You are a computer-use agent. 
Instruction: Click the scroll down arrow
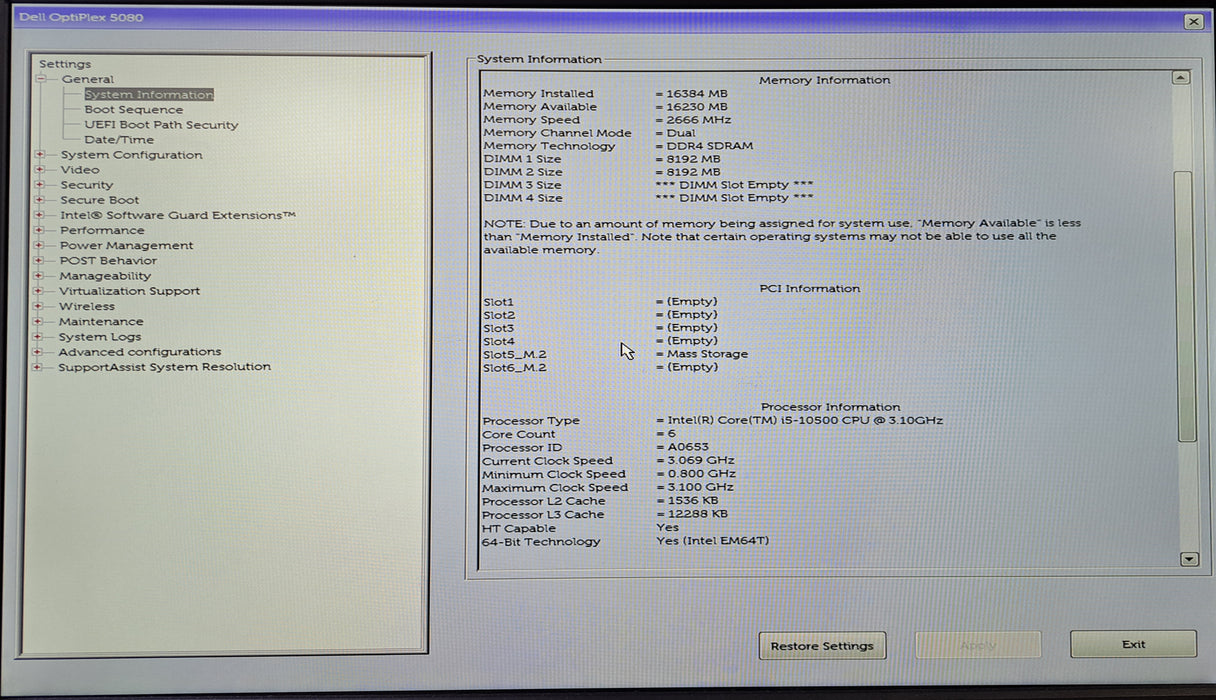(1188, 560)
